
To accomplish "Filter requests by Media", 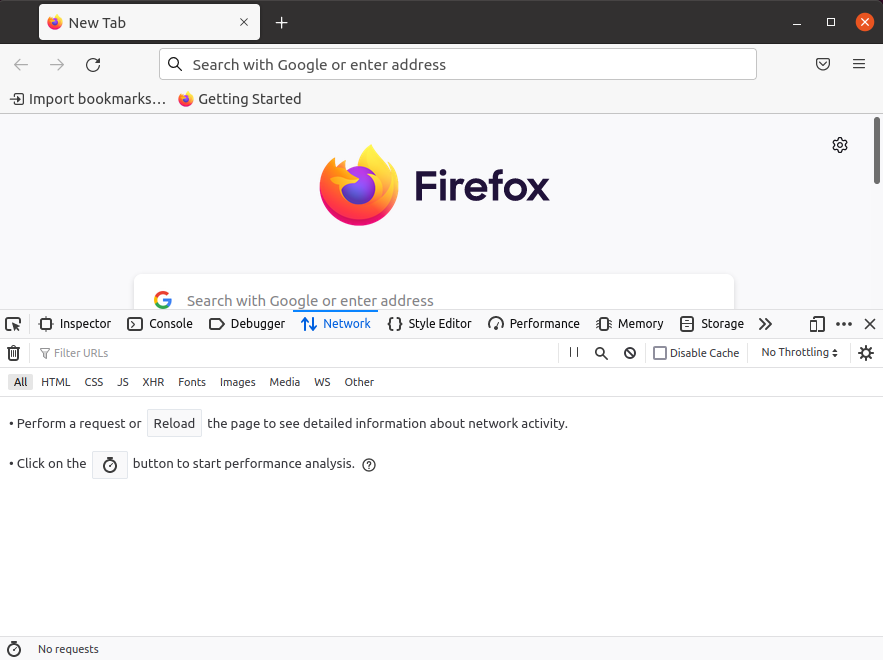I will pyautogui.click(x=284, y=382).
